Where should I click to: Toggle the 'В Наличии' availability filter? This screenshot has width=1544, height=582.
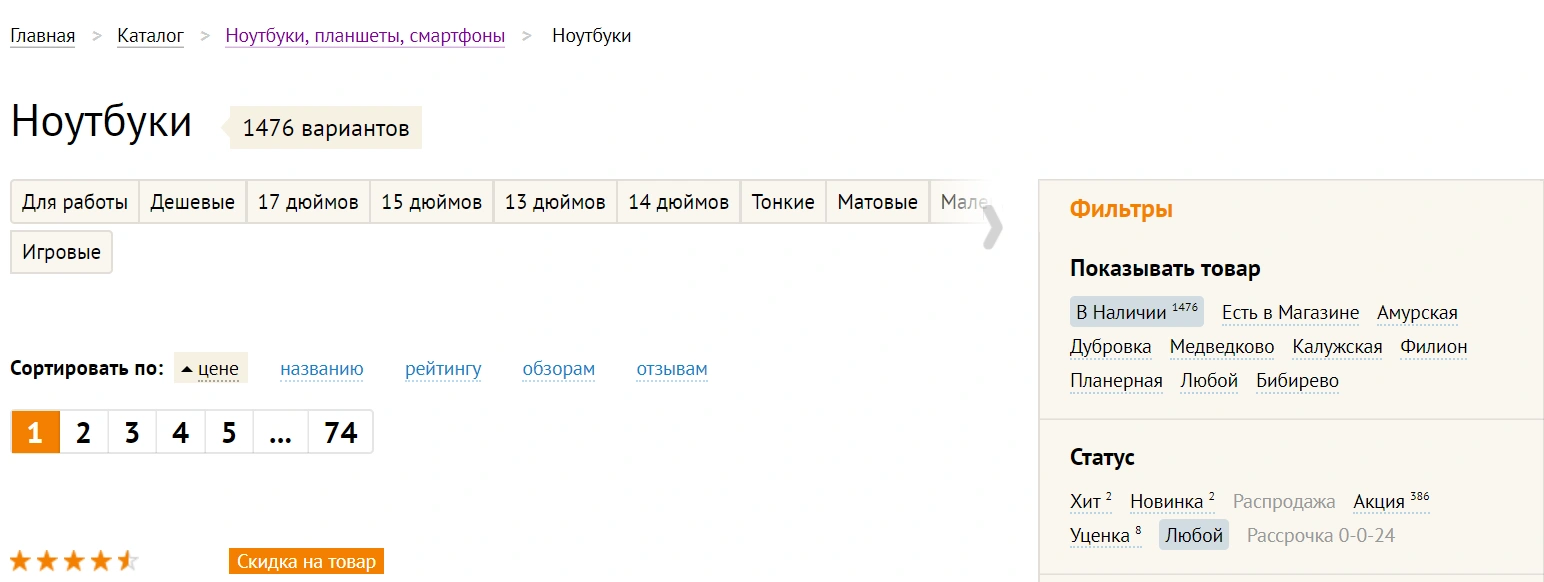coord(1121,313)
